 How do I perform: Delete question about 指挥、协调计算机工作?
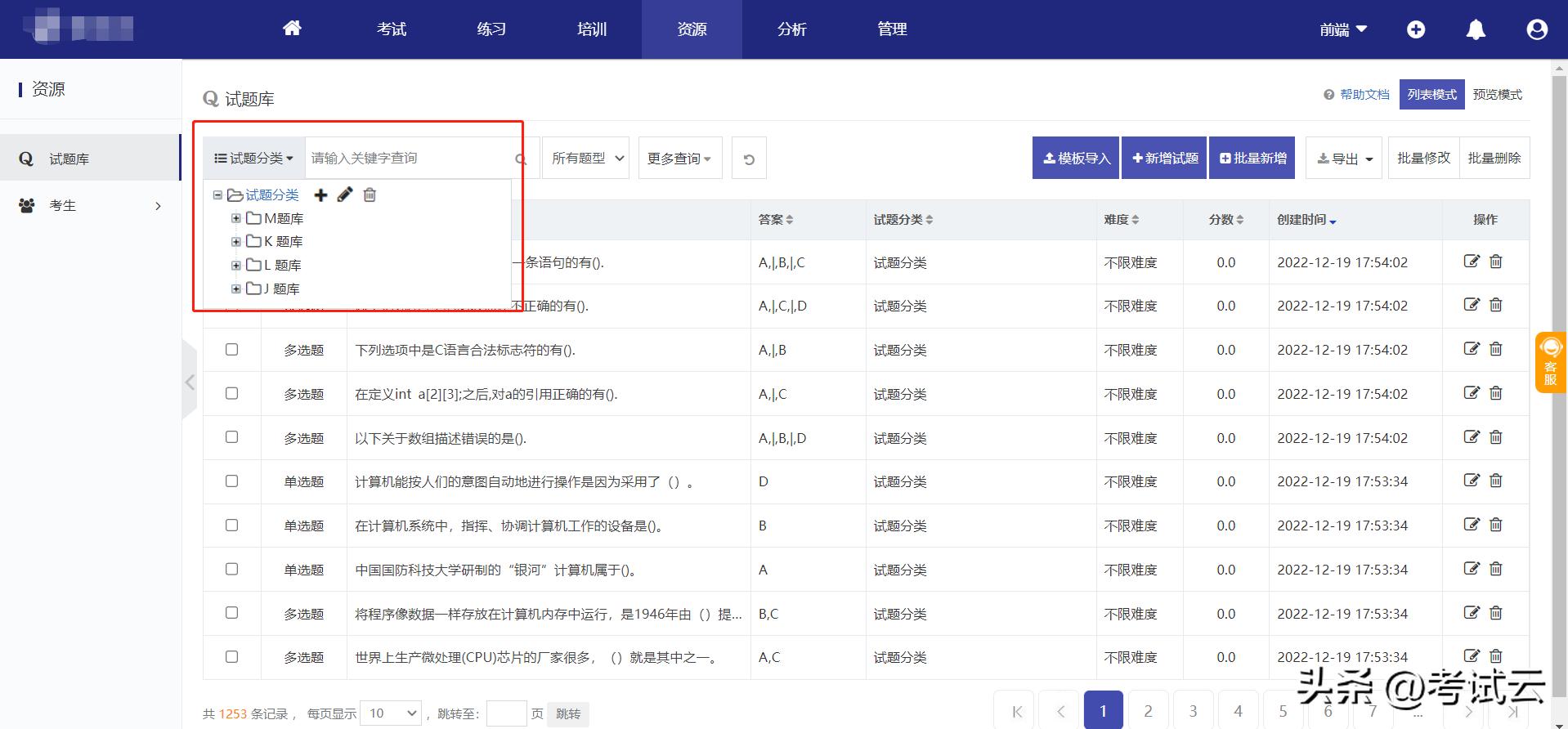coord(1496,525)
